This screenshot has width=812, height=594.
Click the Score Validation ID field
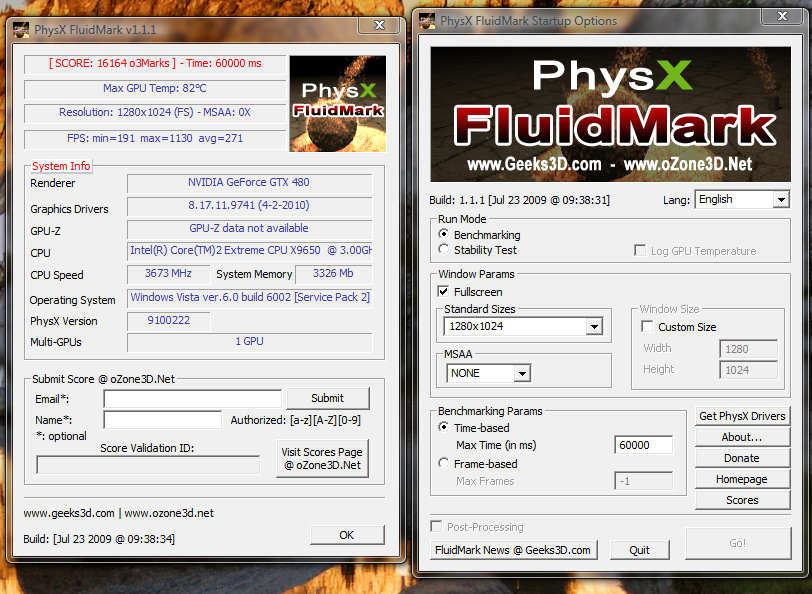[148, 465]
